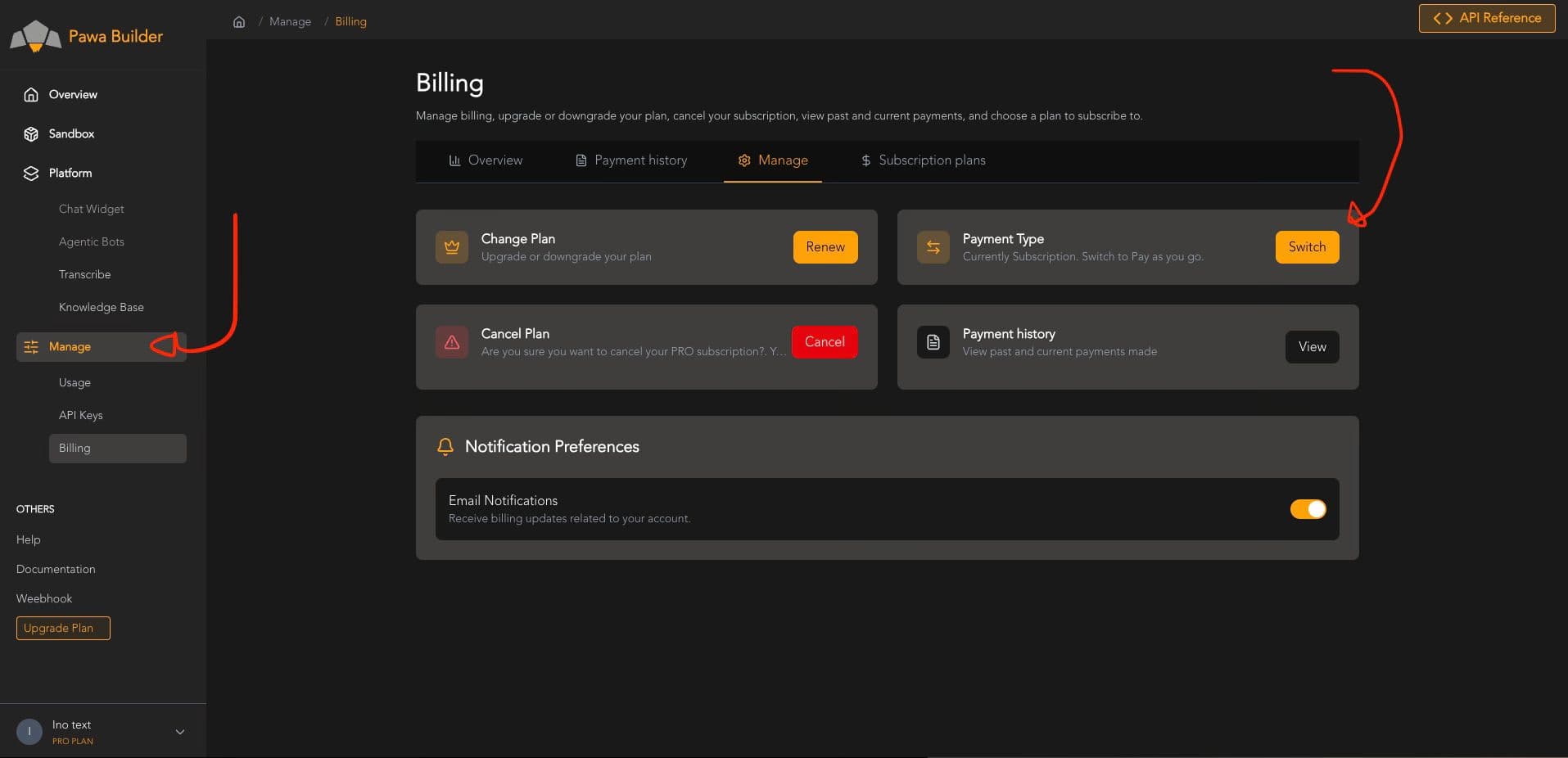Click 'Upgrade or downgrade your plan' text
This screenshot has width=1568, height=758.
coord(566,256)
